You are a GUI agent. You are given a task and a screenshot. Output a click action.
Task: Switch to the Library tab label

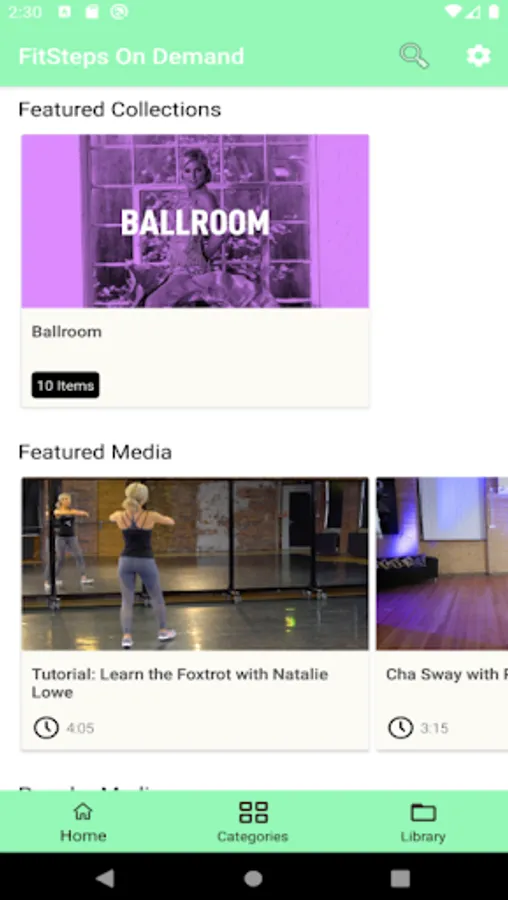(x=423, y=836)
